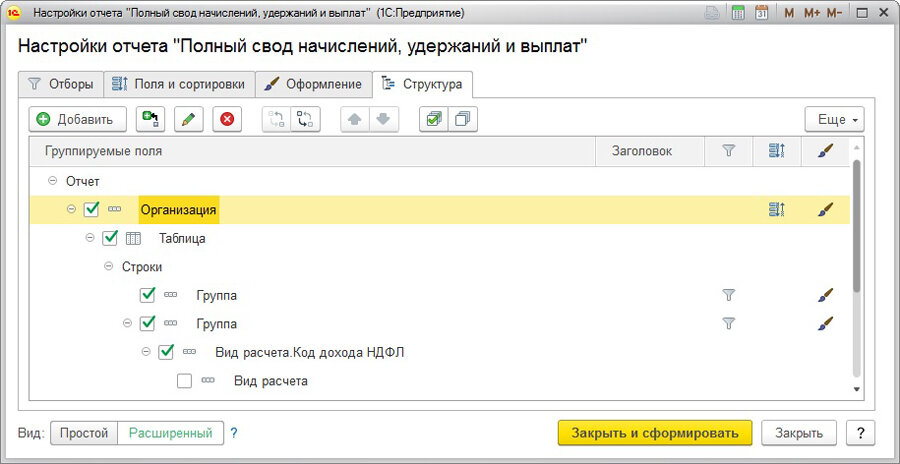Viewport: 900px width, 464px height.
Task: Open formatting brush of second Группа row
Action: point(825,323)
